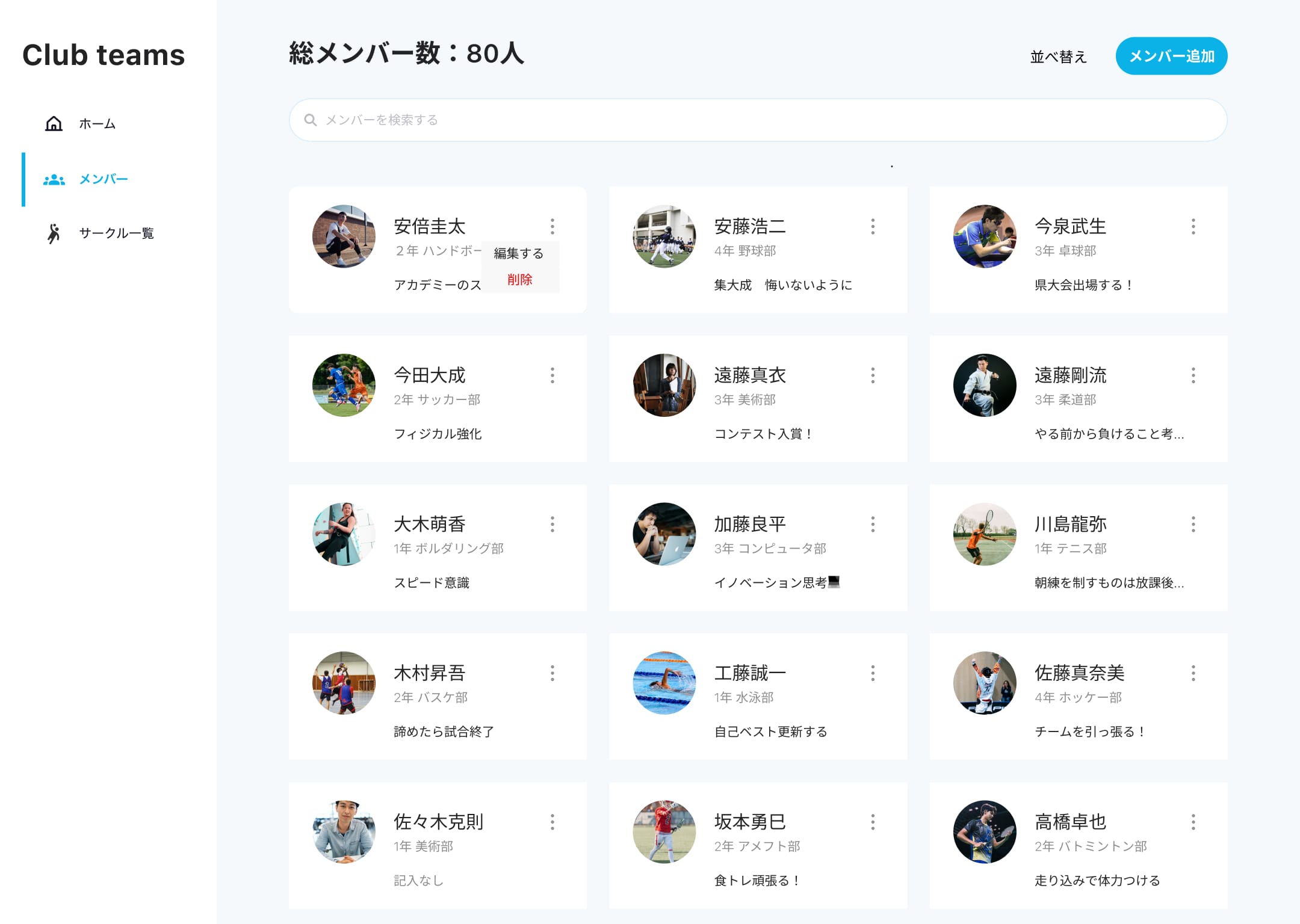Viewport: 1300px width, 924px height.
Task: Open options menu on 安藤浩二's card
Action: click(873, 227)
